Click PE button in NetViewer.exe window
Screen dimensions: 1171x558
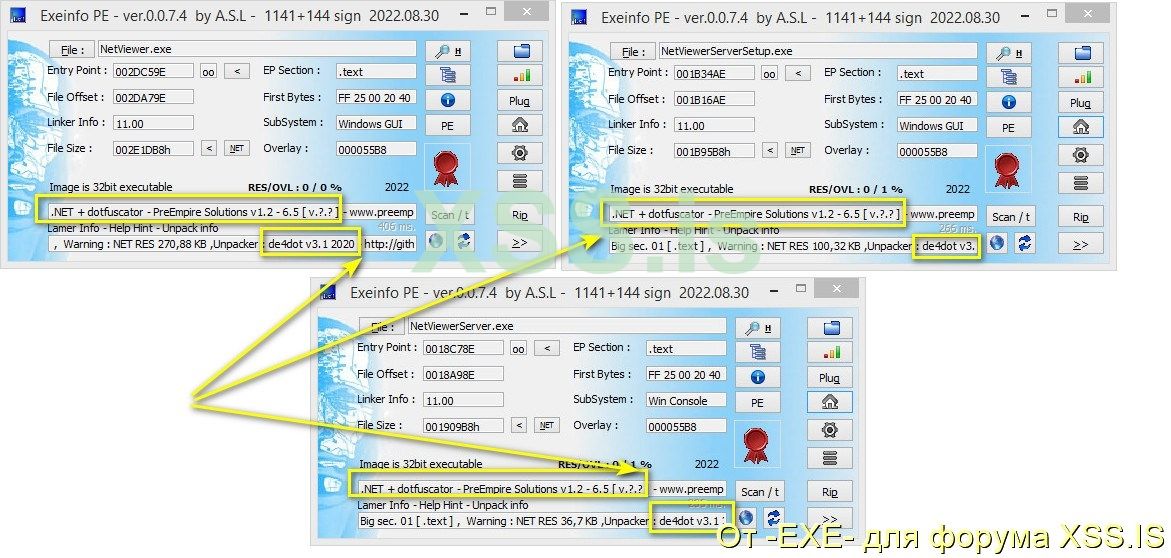tap(447, 125)
